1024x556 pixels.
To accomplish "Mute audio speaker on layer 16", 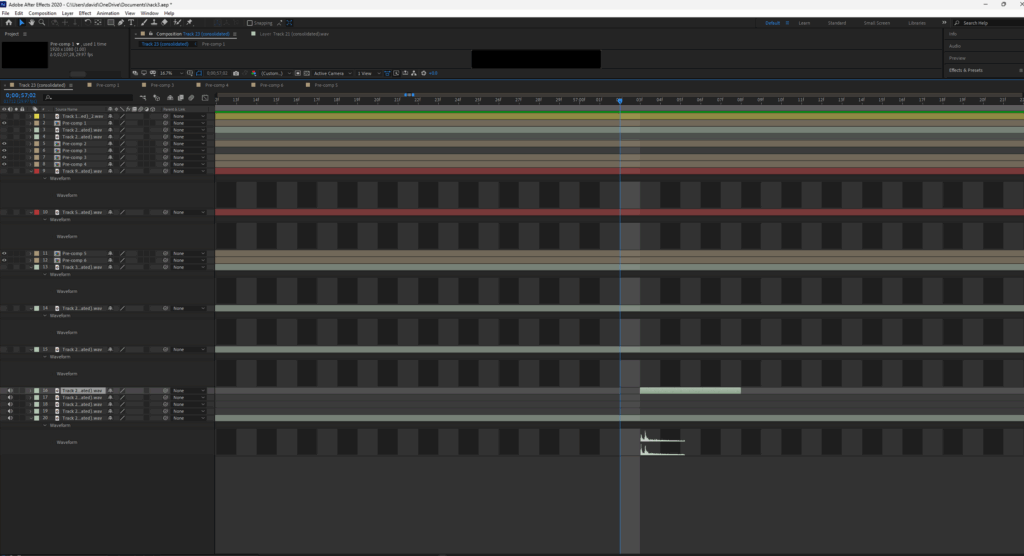I will tap(10, 391).
